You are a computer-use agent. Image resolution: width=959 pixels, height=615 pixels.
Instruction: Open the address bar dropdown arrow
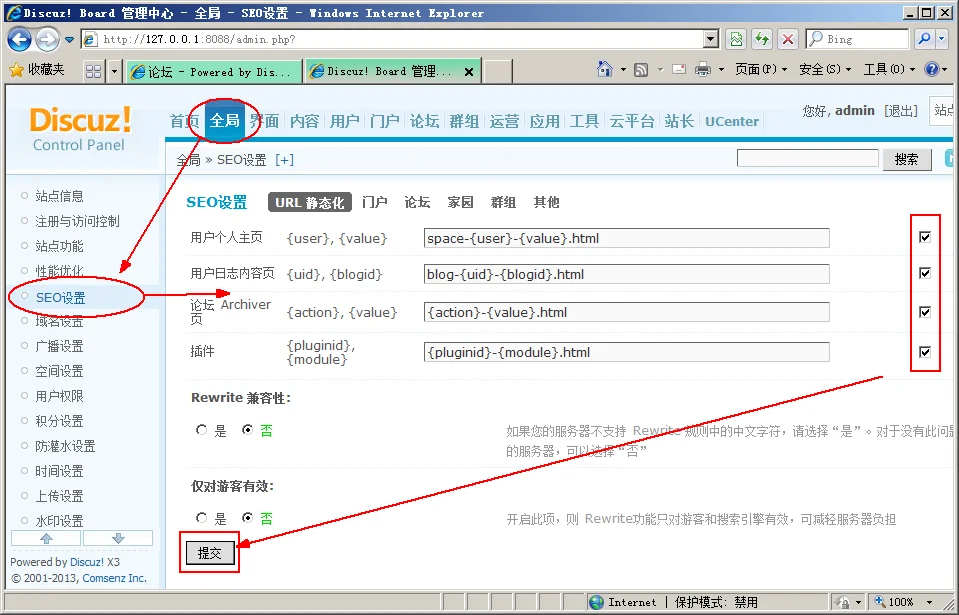point(710,40)
